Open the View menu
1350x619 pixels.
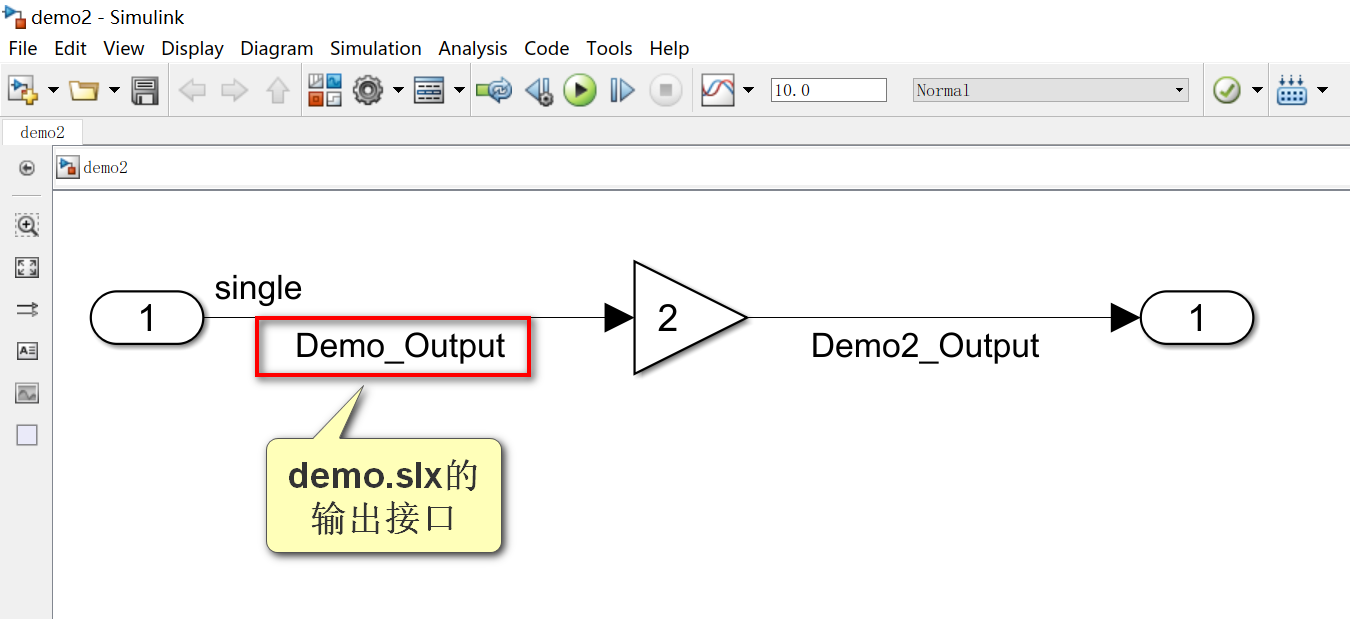(x=124, y=48)
